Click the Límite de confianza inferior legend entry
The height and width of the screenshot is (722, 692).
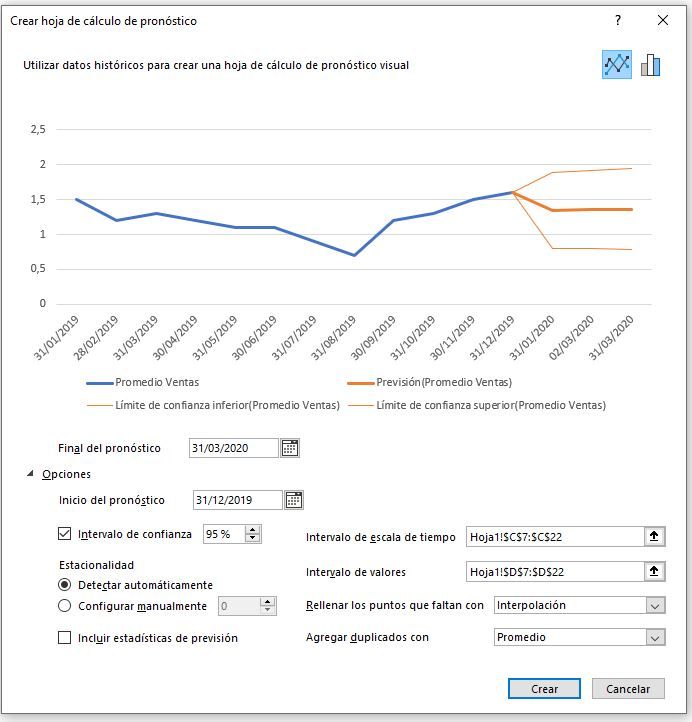coord(213,405)
